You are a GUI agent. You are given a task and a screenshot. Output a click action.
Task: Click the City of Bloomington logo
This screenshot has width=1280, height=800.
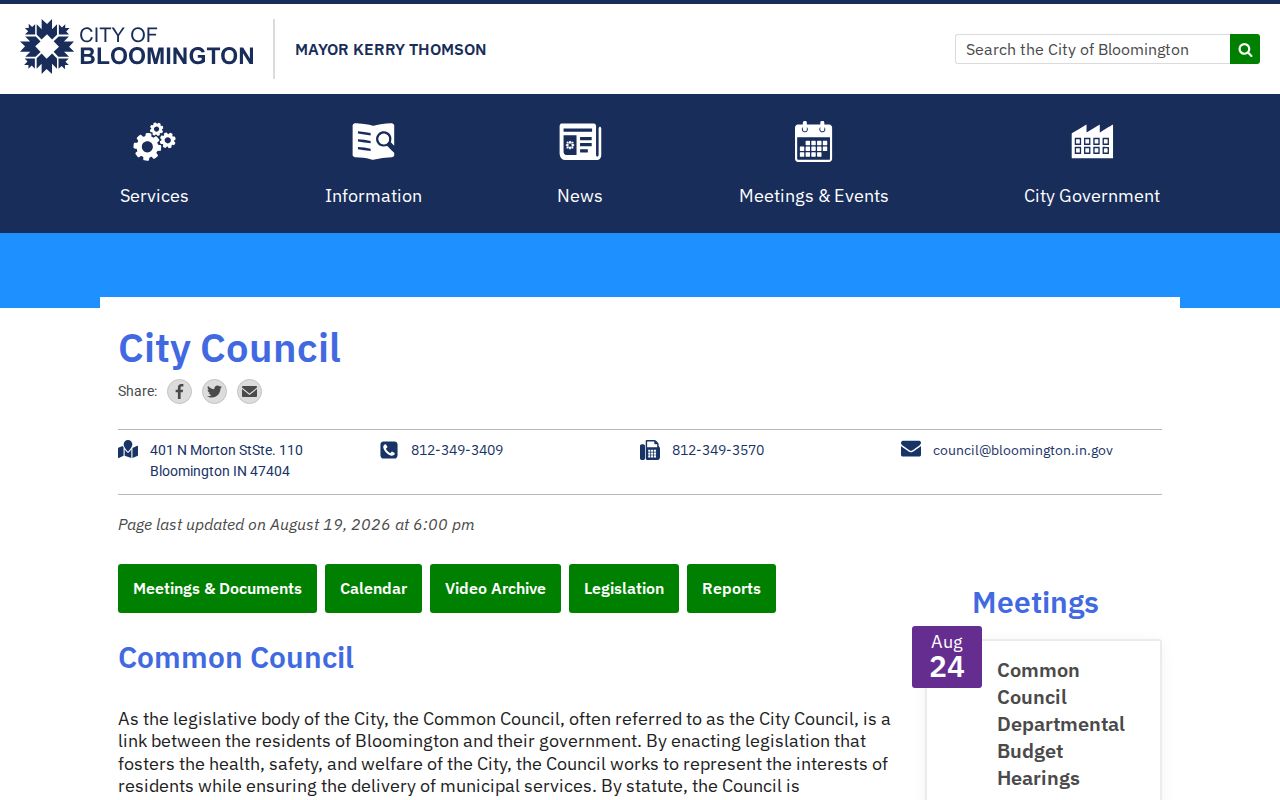pos(137,47)
